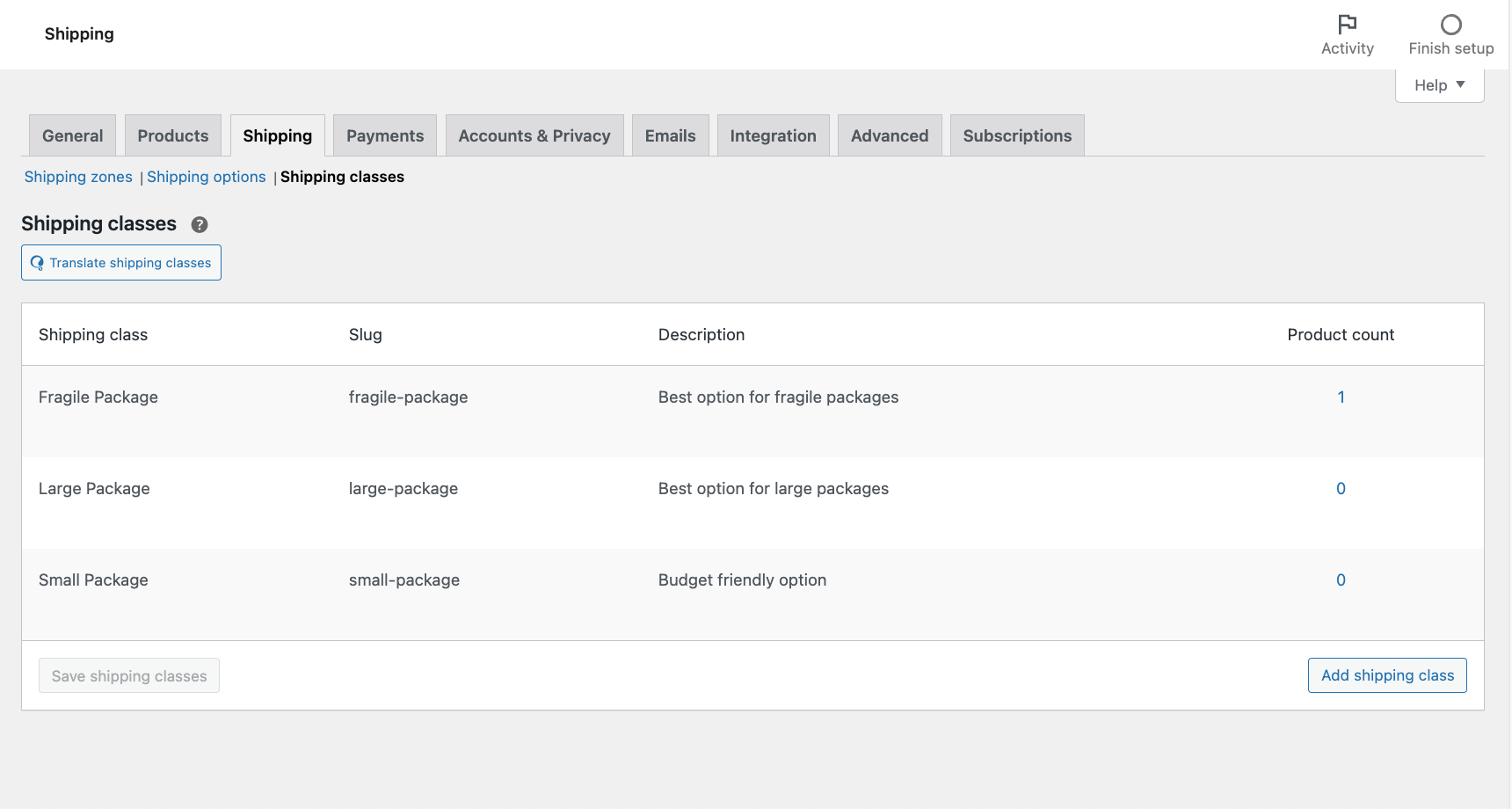This screenshot has height=809, width=1512.
Task: Click the Slug column header
Action: point(366,335)
